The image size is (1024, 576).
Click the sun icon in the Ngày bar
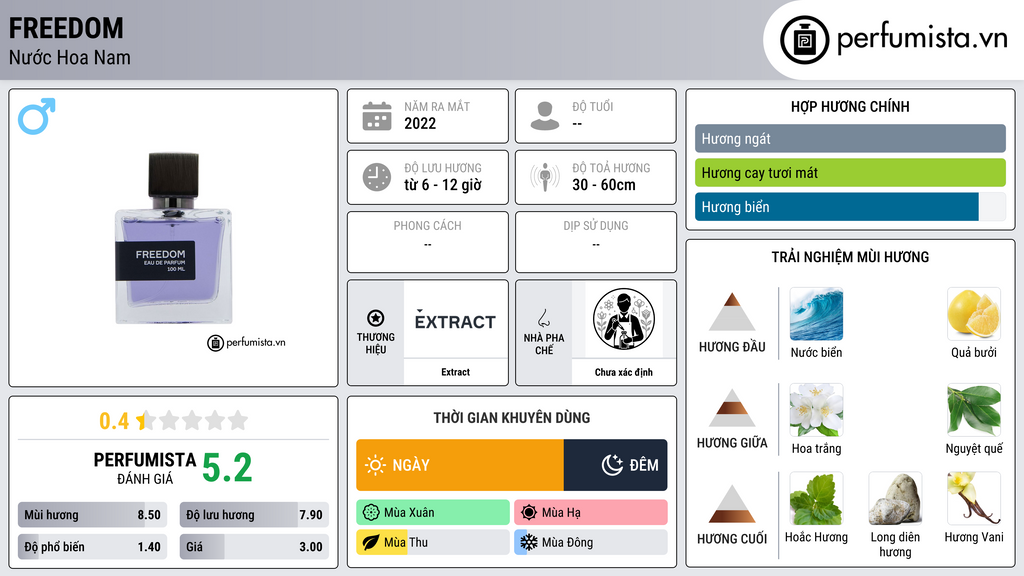(376, 465)
